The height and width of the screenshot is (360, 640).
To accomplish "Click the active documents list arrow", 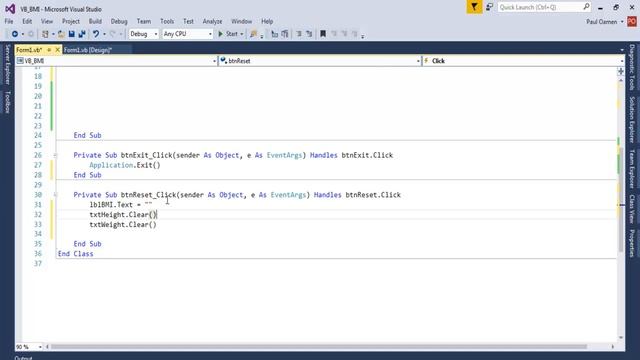I will point(622,50).
